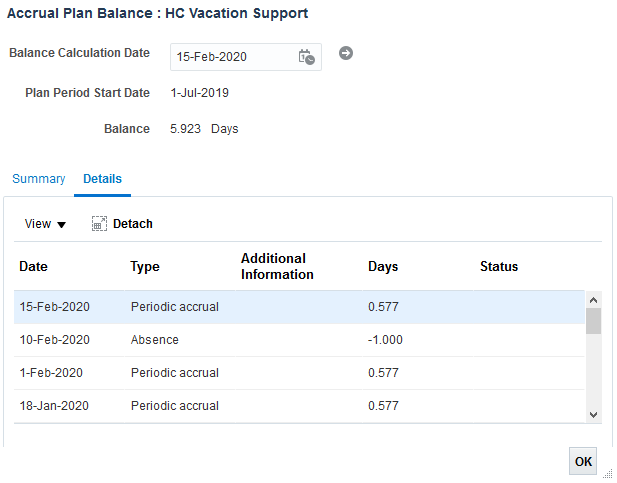Click the dialog resize grip corner

coord(608,474)
